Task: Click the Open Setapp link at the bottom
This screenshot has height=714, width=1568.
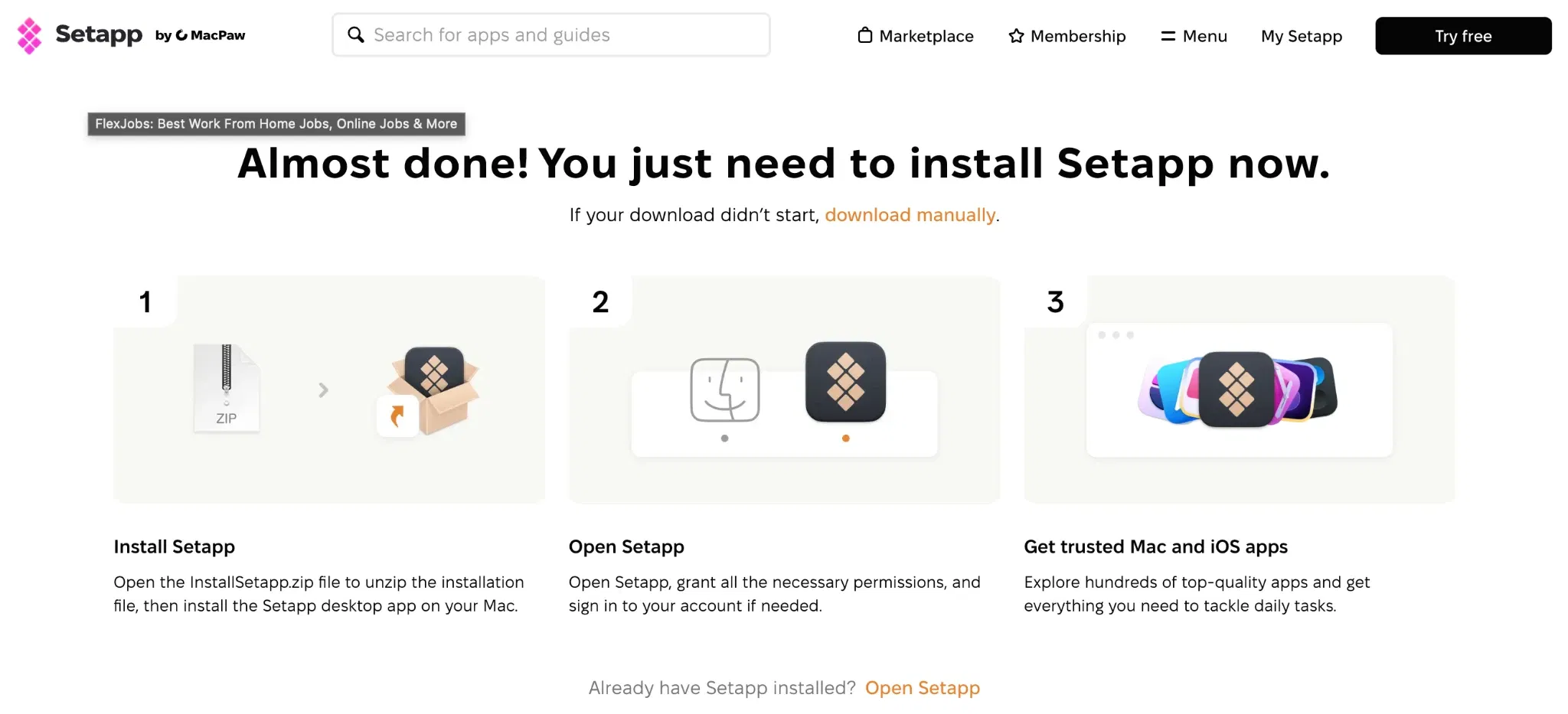Action: click(922, 688)
